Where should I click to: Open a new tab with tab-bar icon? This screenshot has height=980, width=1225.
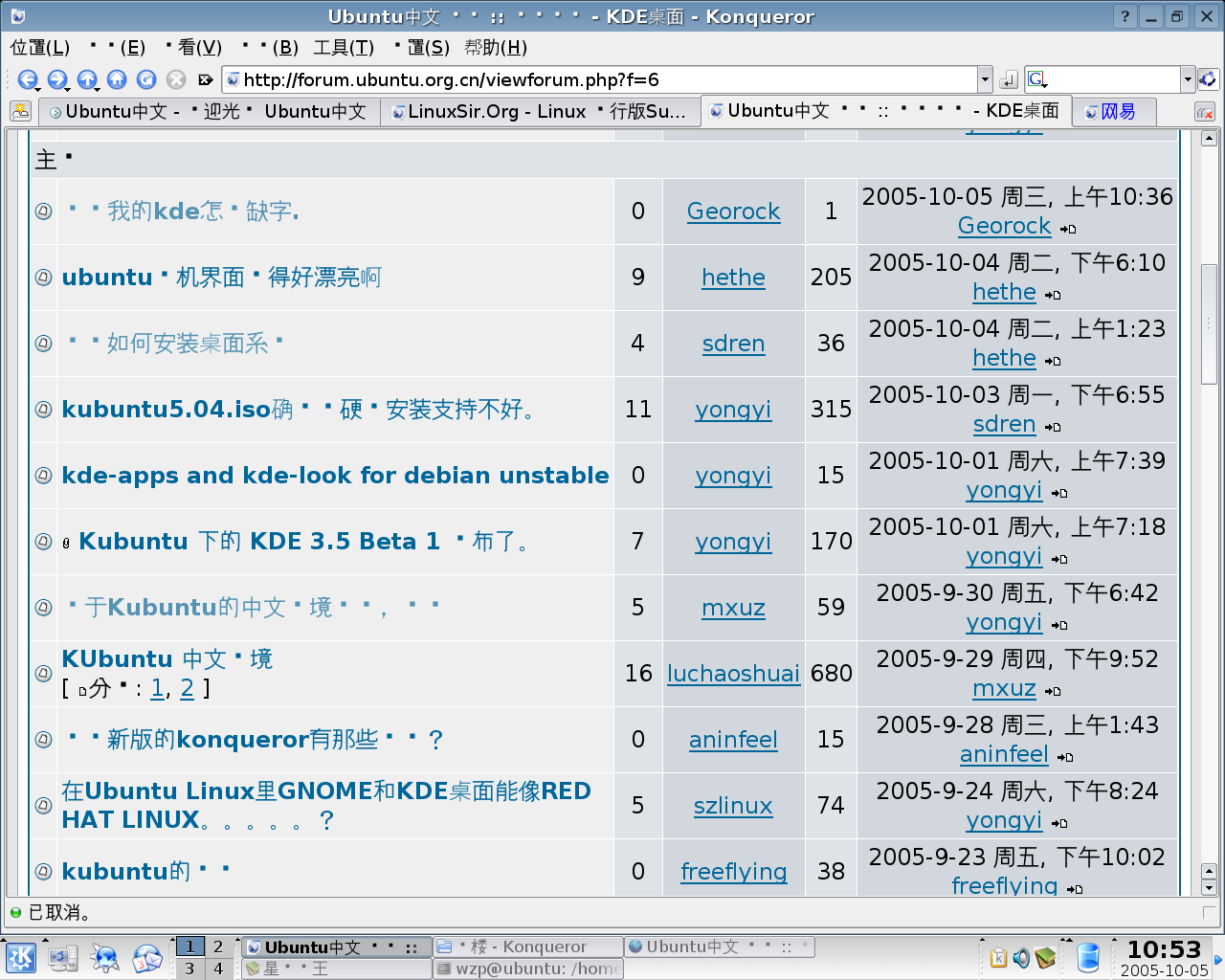tap(20, 111)
